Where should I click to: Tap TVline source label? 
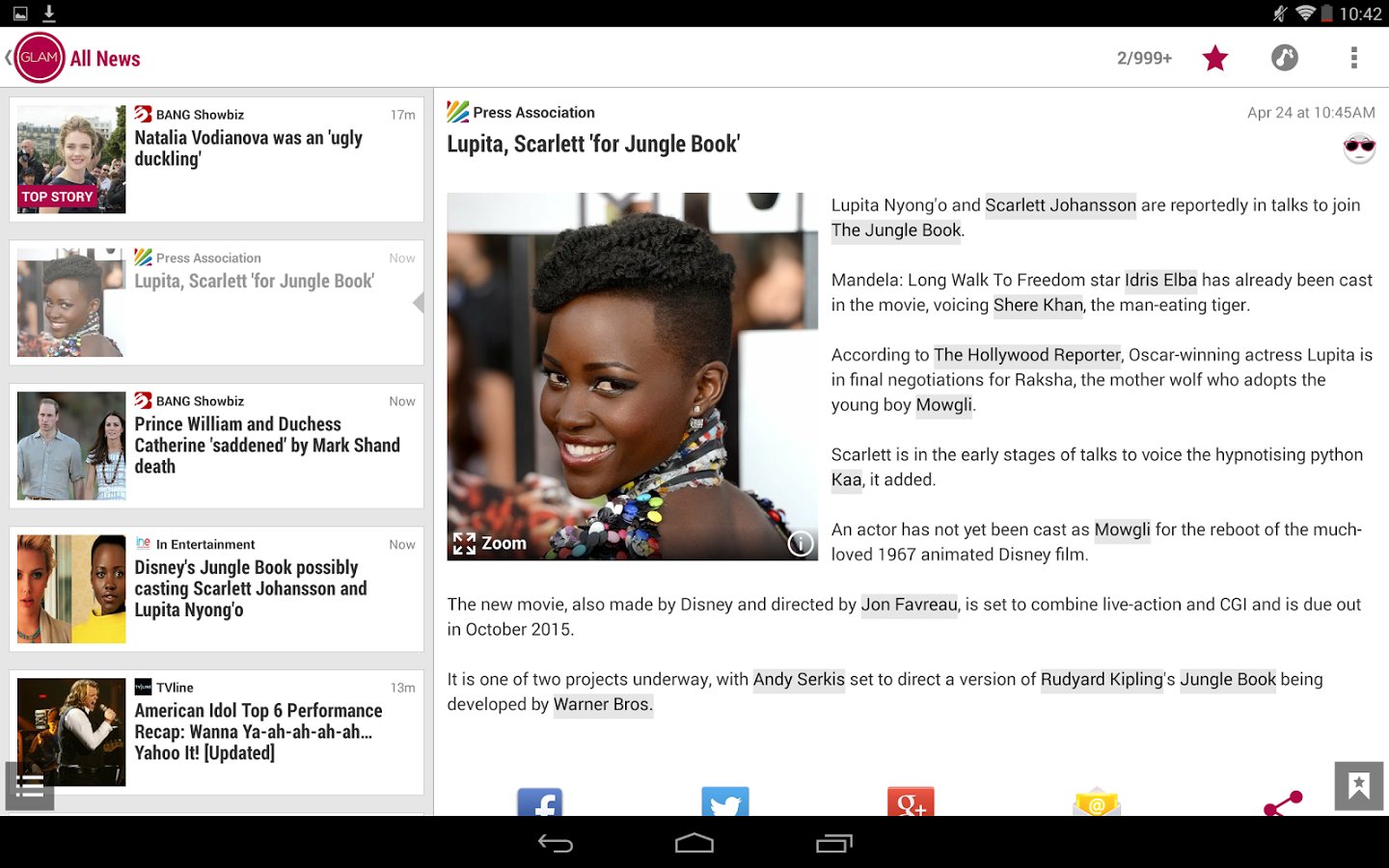point(164,688)
